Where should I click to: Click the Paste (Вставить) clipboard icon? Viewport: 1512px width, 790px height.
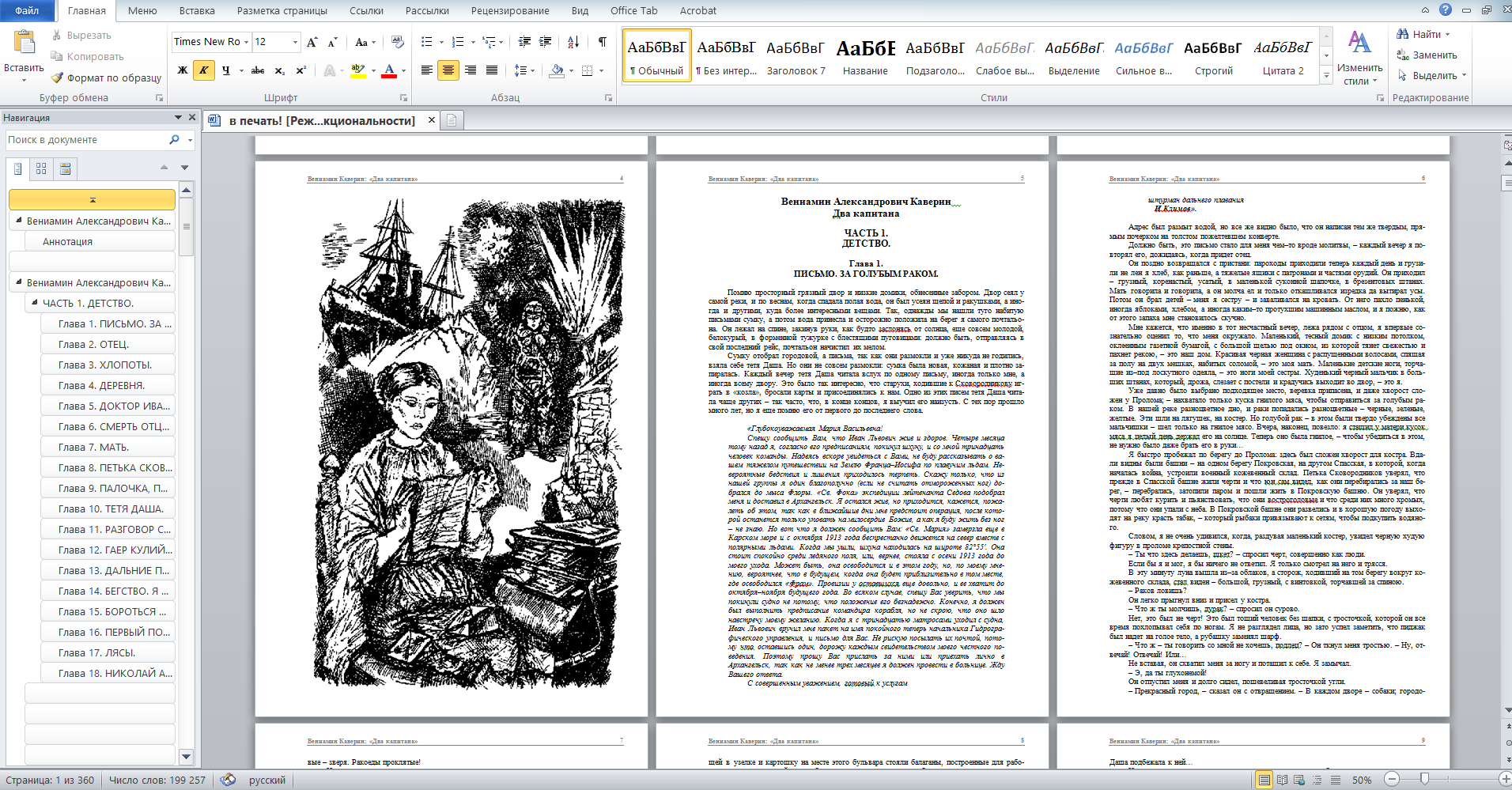click(24, 43)
